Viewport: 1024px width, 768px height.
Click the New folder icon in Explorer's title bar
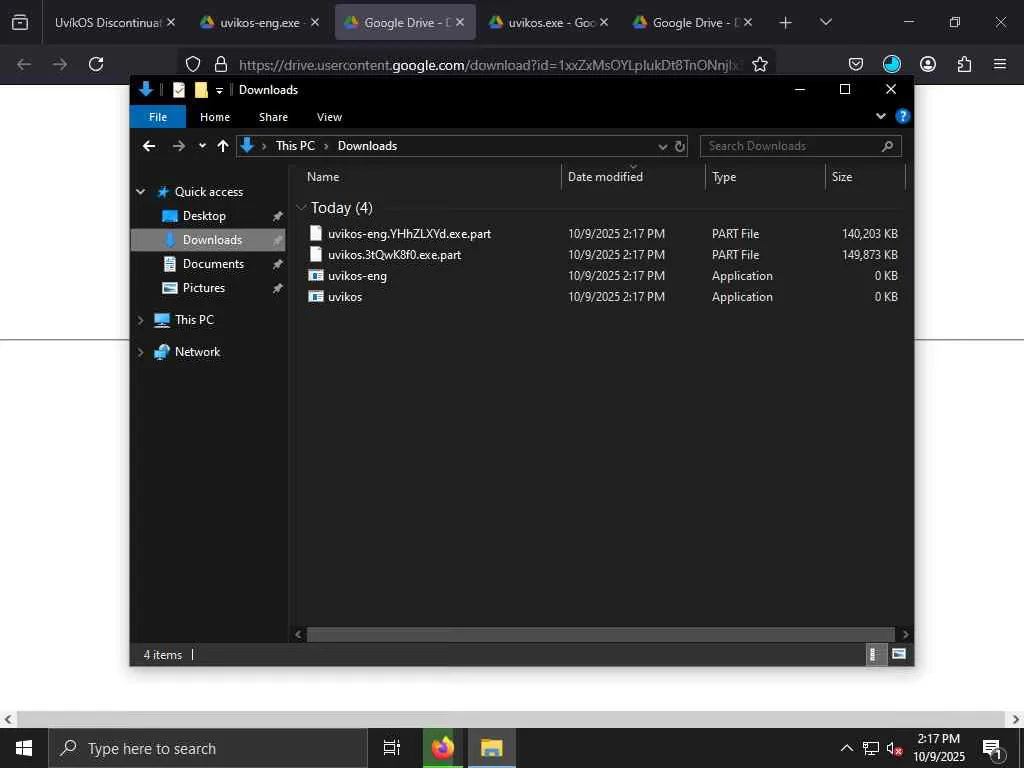(x=201, y=90)
